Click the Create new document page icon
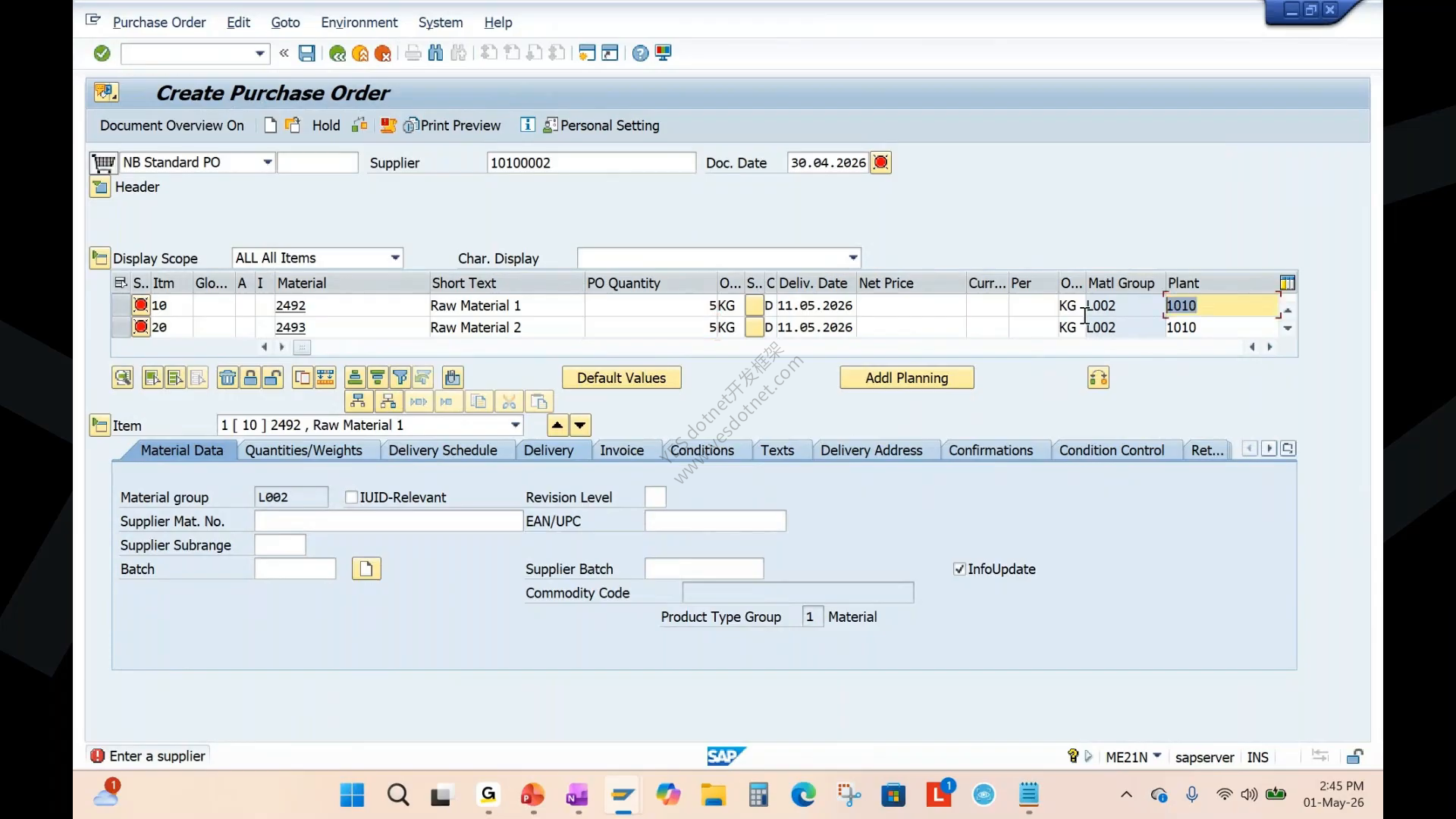The image size is (1456, 819). 270,125
